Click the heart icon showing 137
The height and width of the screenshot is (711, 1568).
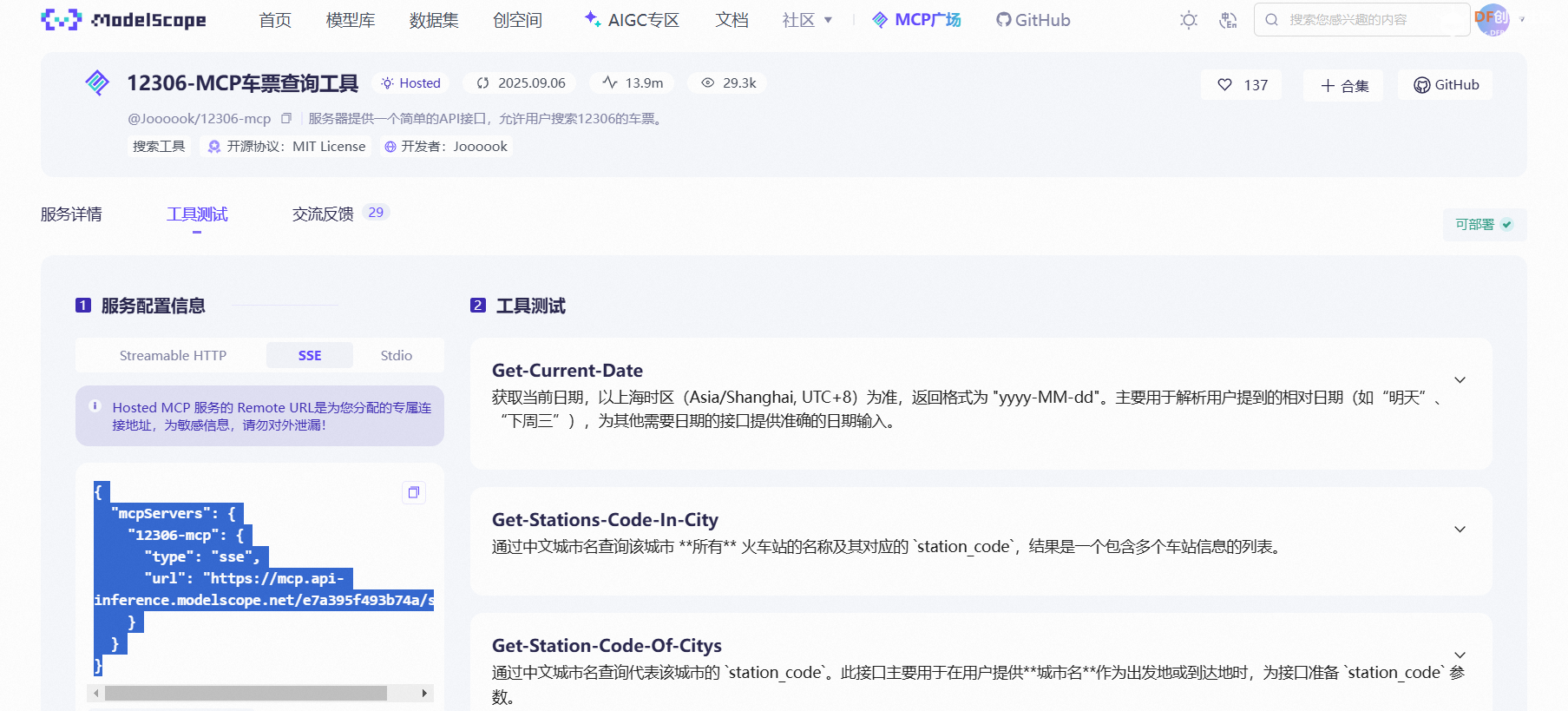click(1224, 84)
